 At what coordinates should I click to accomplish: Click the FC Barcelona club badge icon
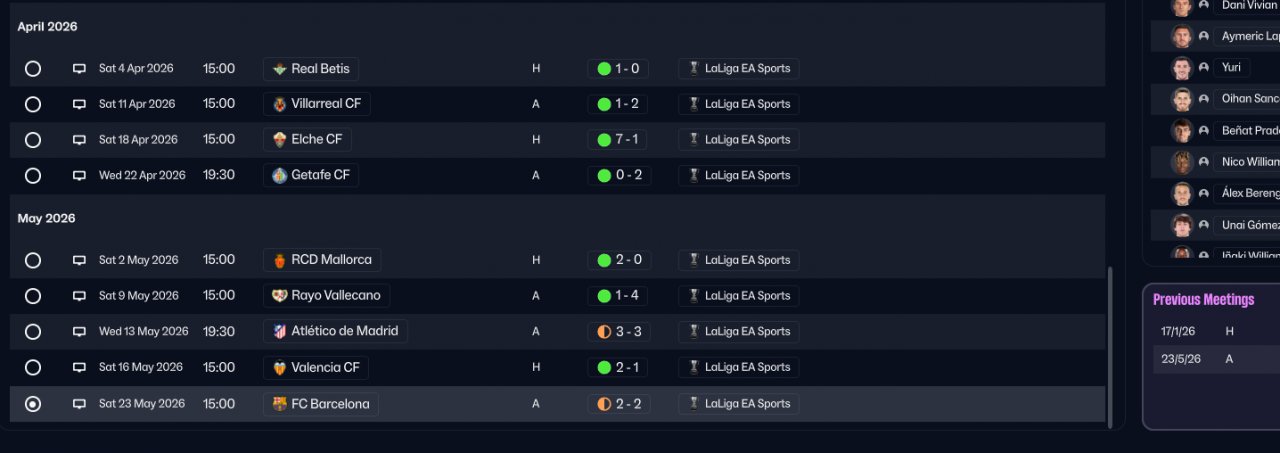point(280,404)
